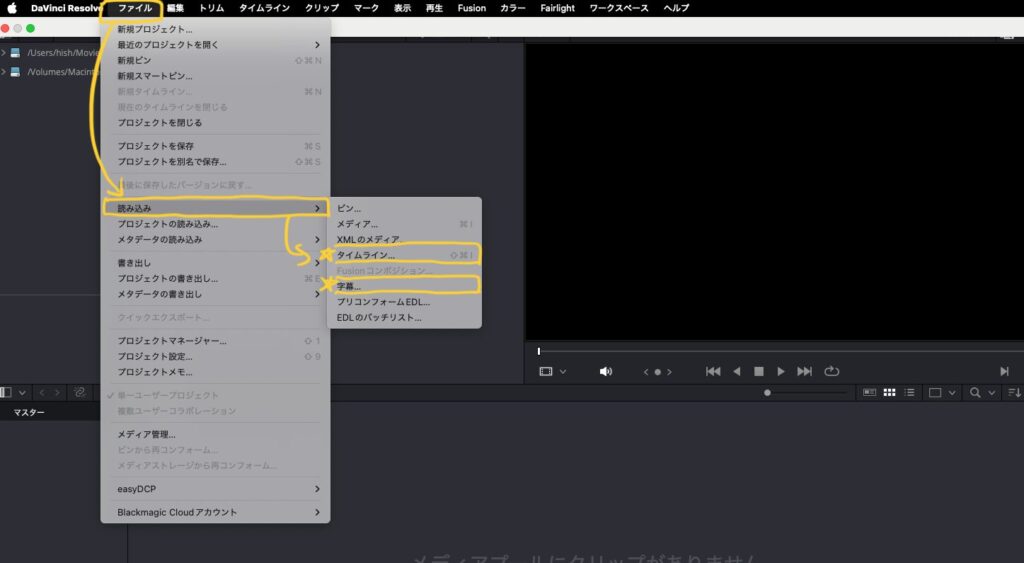Toggle loop playback
Viewport: 1024px width, 563px height.
[x=831, y=371]
